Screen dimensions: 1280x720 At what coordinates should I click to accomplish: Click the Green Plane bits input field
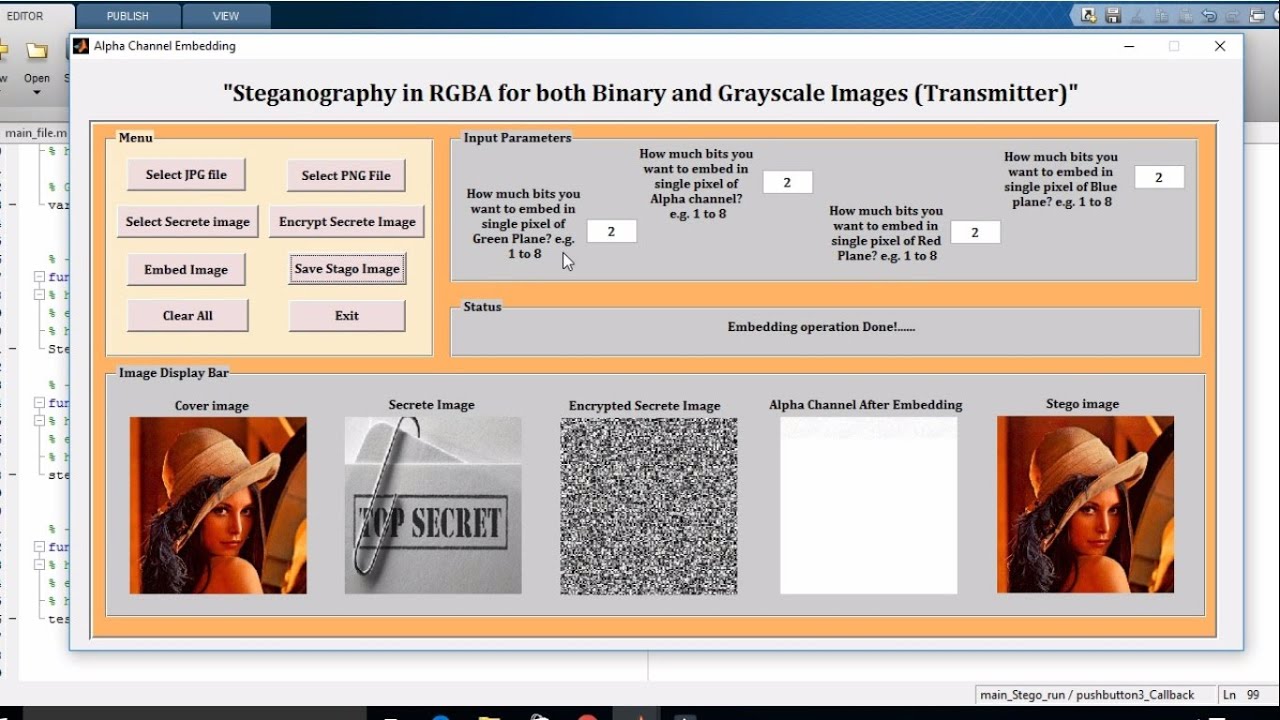[x=611, y=231]
